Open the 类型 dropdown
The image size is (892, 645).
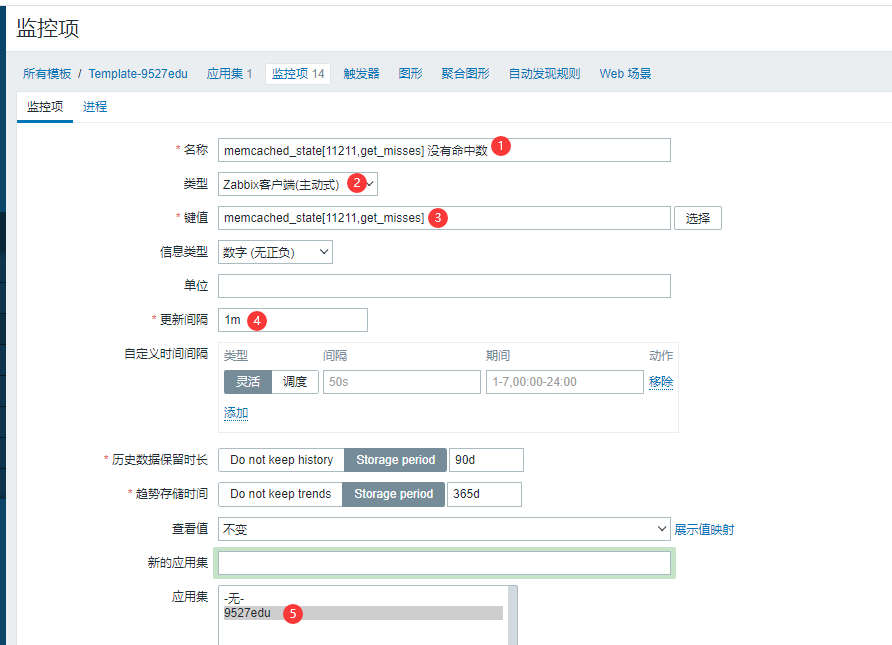(x=298, y=184)
